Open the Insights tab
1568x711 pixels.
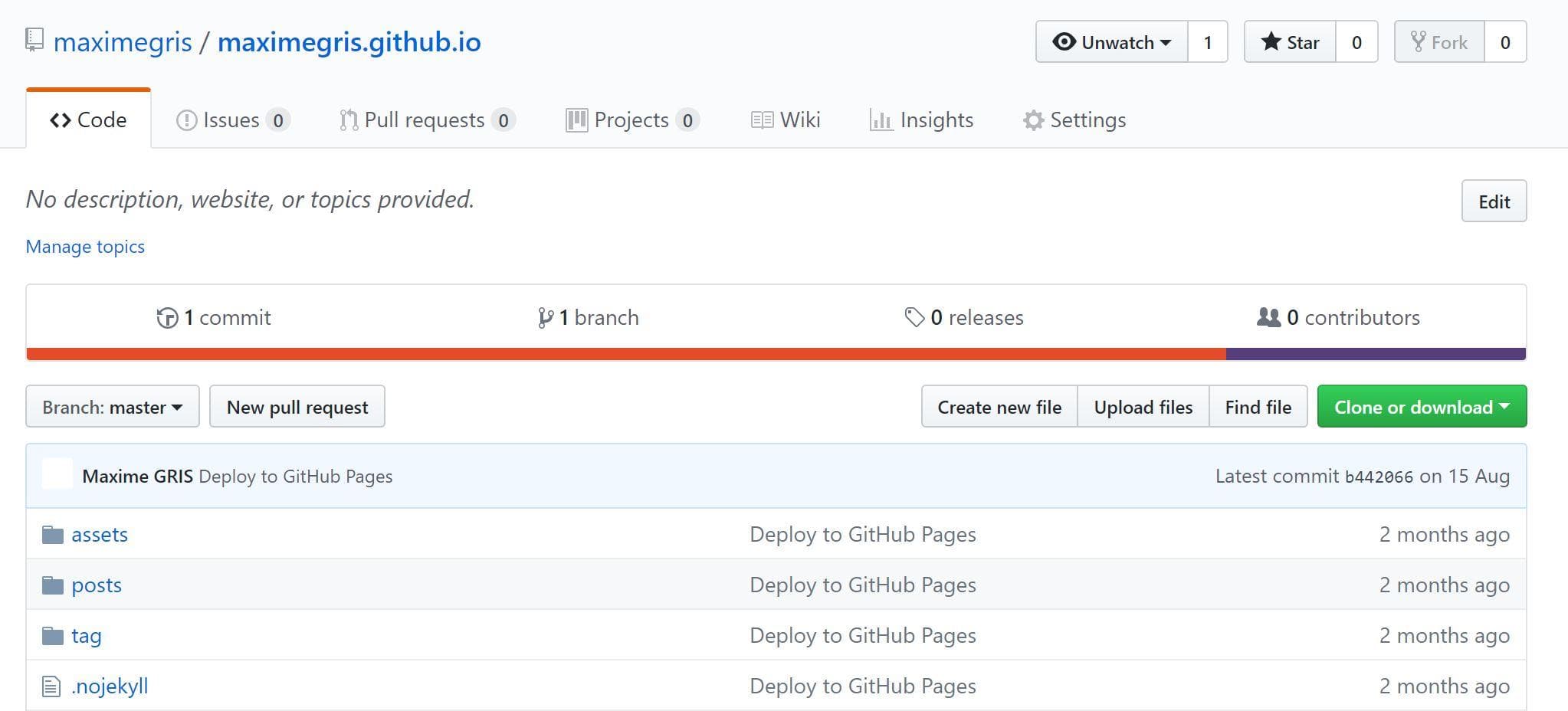pos(921,120)
